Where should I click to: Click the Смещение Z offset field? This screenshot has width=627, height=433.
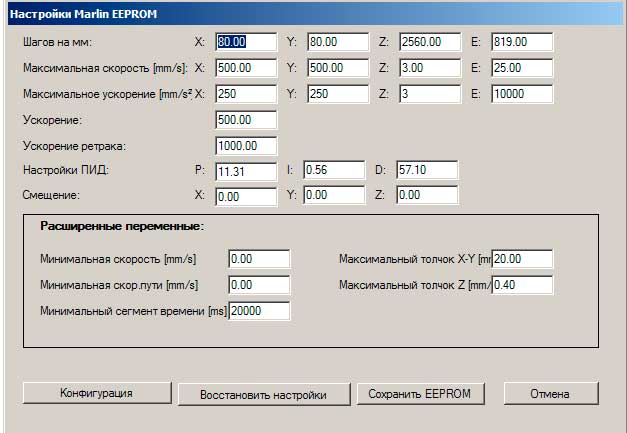(x=427, y=196)
